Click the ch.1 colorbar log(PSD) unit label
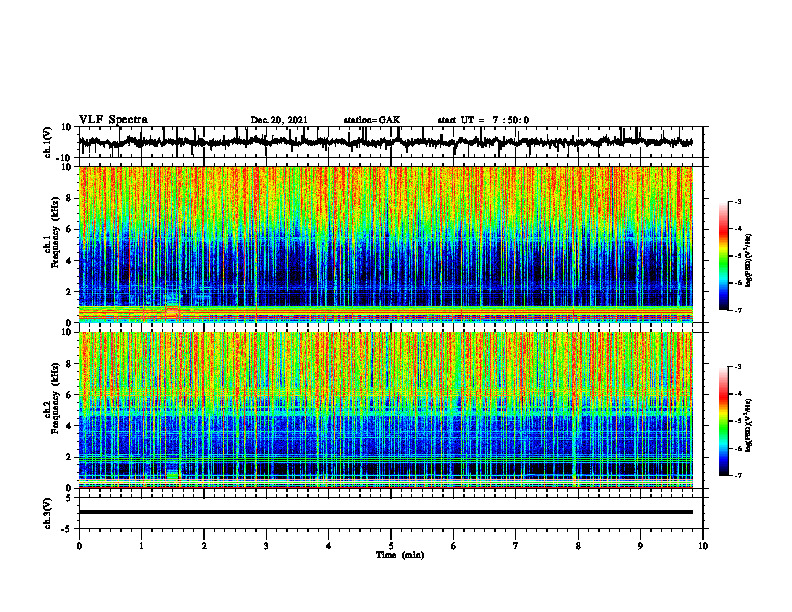This screenshot has height=612, width=792. tap(749, 261)
